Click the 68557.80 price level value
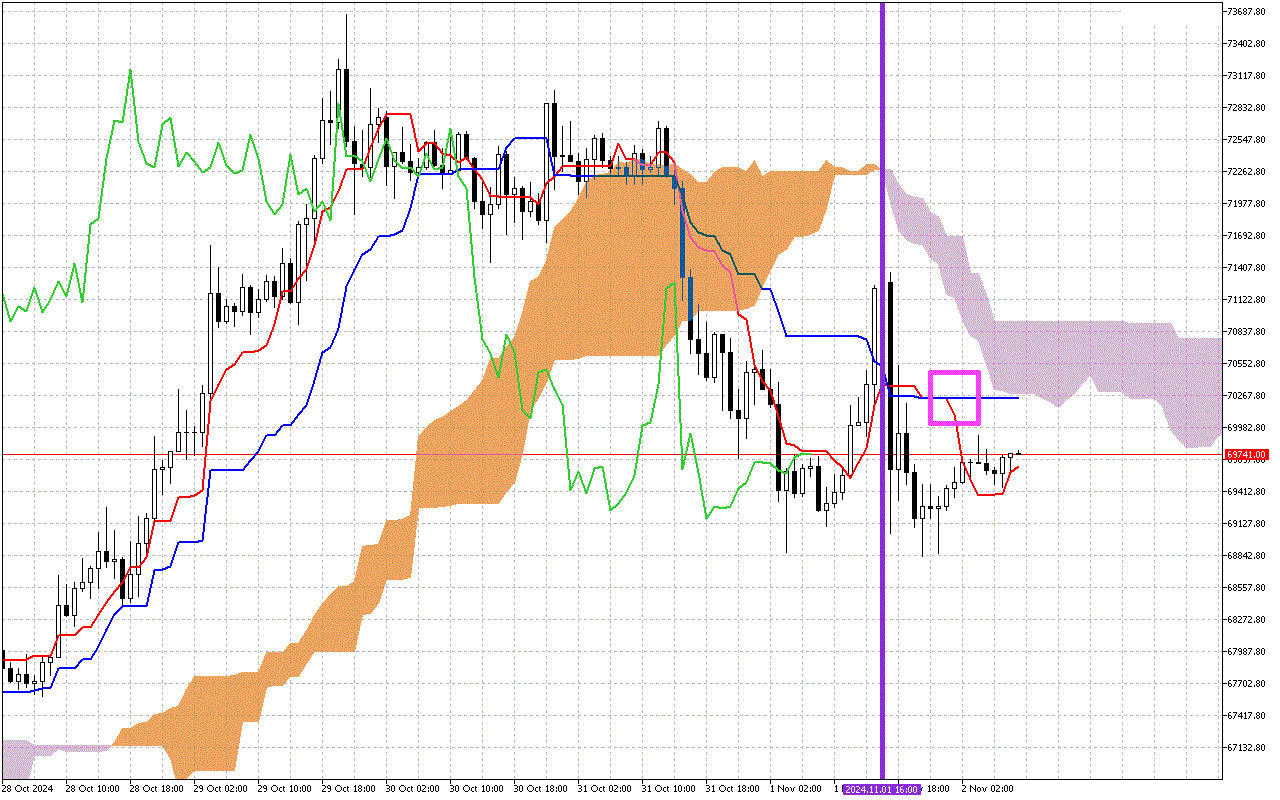This screenshot has height=800, width=1280. 1246,588
